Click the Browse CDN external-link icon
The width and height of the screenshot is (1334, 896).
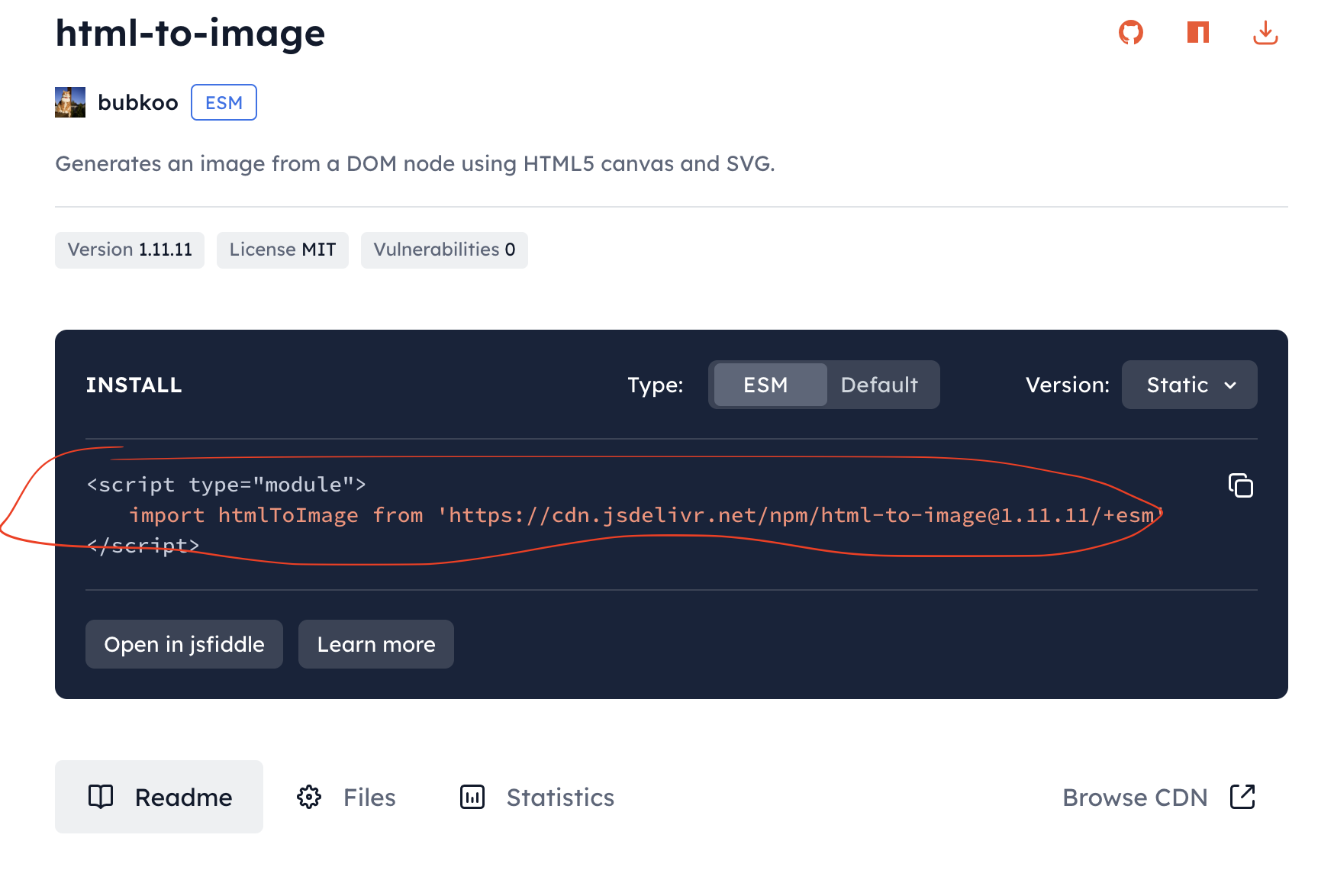1242,797
